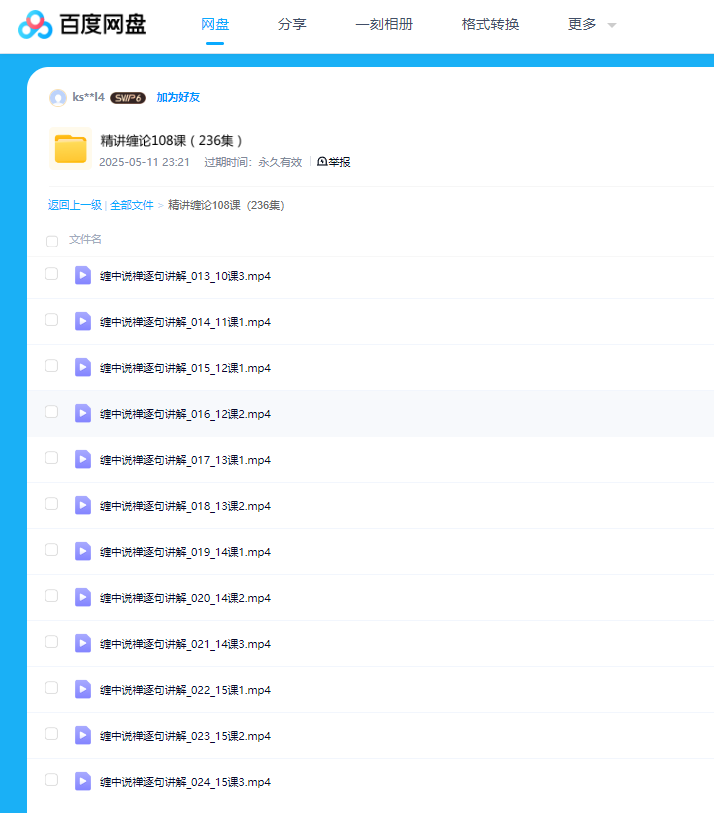Viewport: 714px width, 813px height.
Task: Click the 加为好友 link
Action: point(178,97)
